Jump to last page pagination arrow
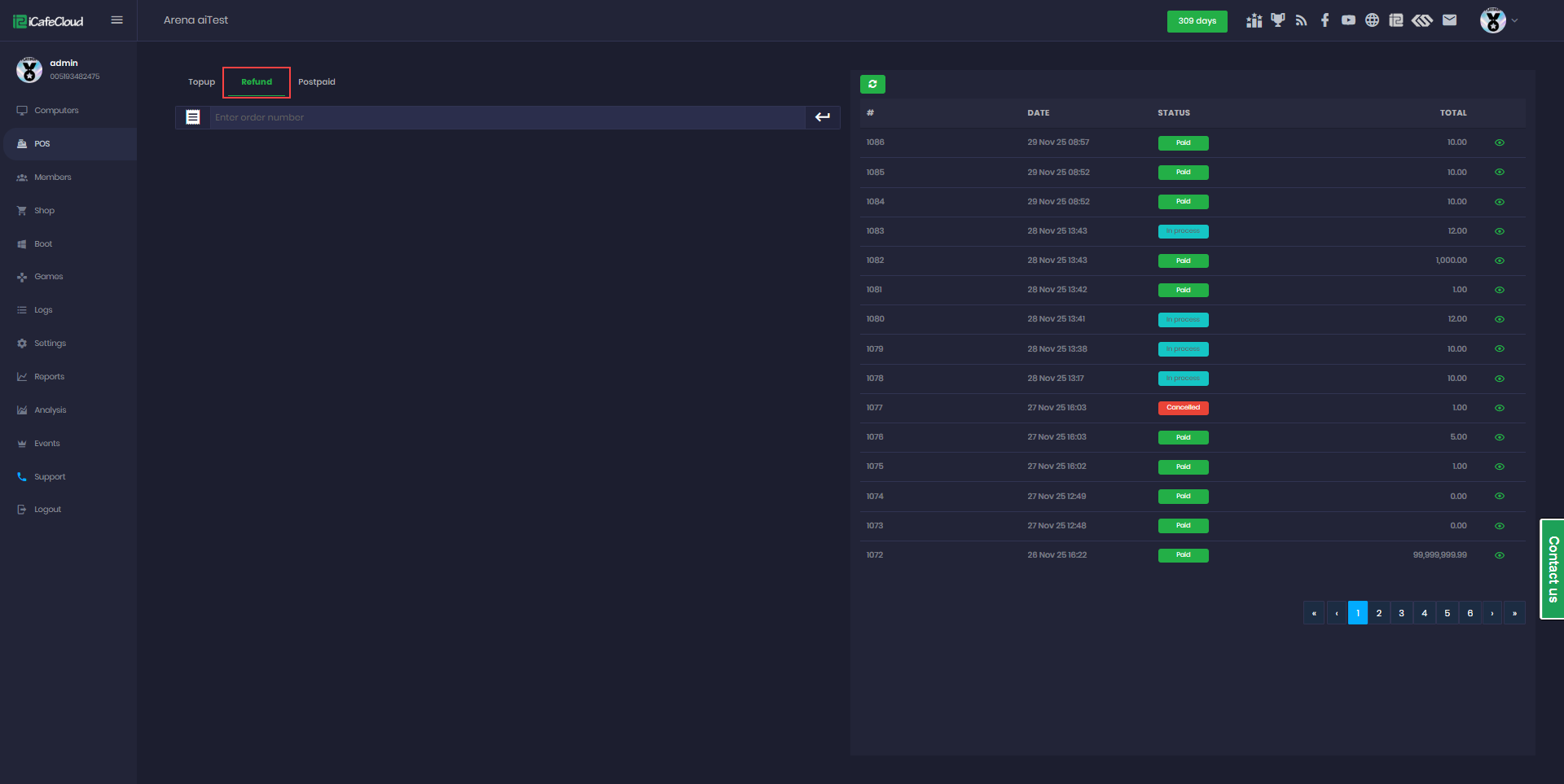Image resolution: width=1564 pixels, height=784 pixels. tap(1514, 613)
